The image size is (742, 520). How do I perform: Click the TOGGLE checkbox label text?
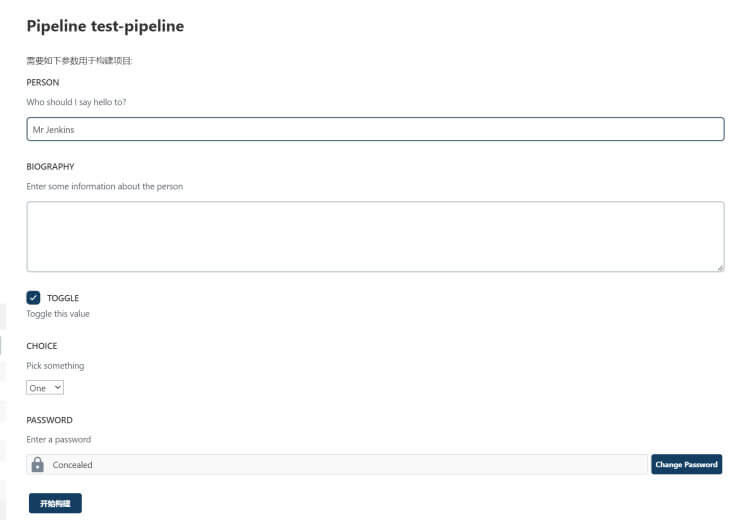pyautogui.click(x=63, y=298)
